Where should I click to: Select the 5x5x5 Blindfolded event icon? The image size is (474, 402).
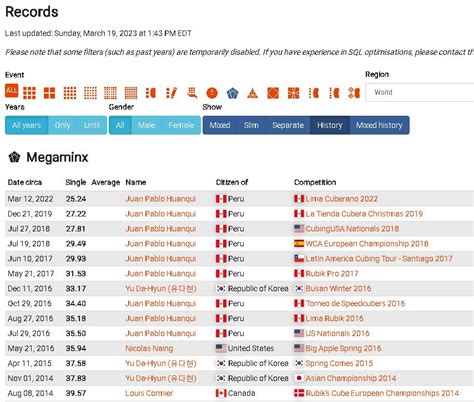(334, 93)
